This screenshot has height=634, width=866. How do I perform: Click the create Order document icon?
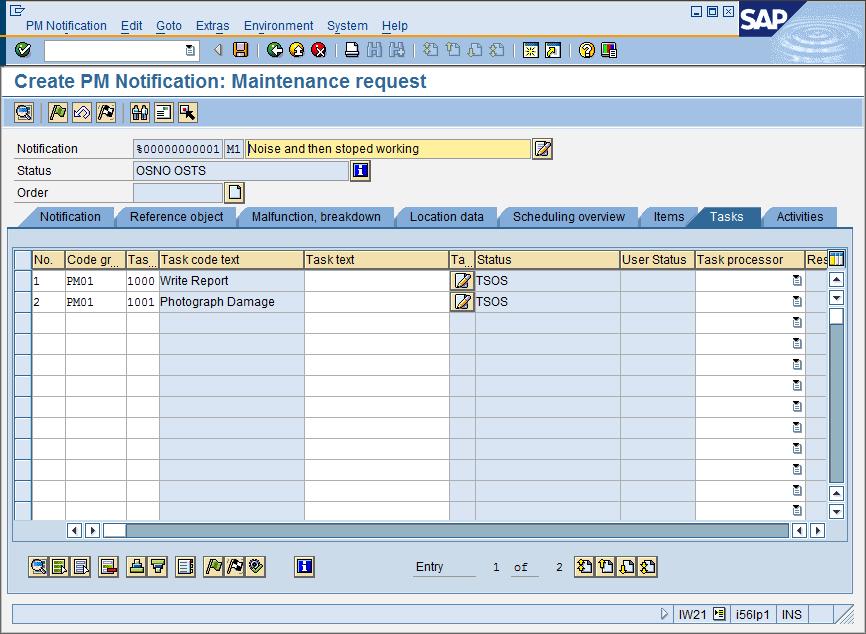[x=234, y=193]
